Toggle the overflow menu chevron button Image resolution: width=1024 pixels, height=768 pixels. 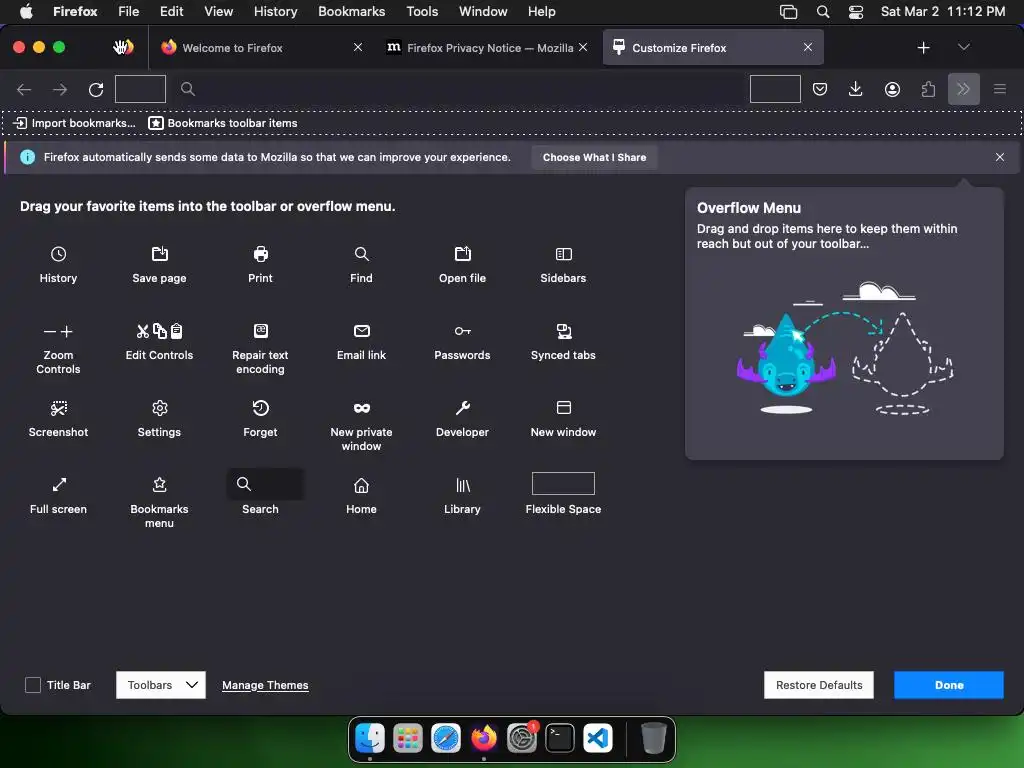(x=963, y=89)
